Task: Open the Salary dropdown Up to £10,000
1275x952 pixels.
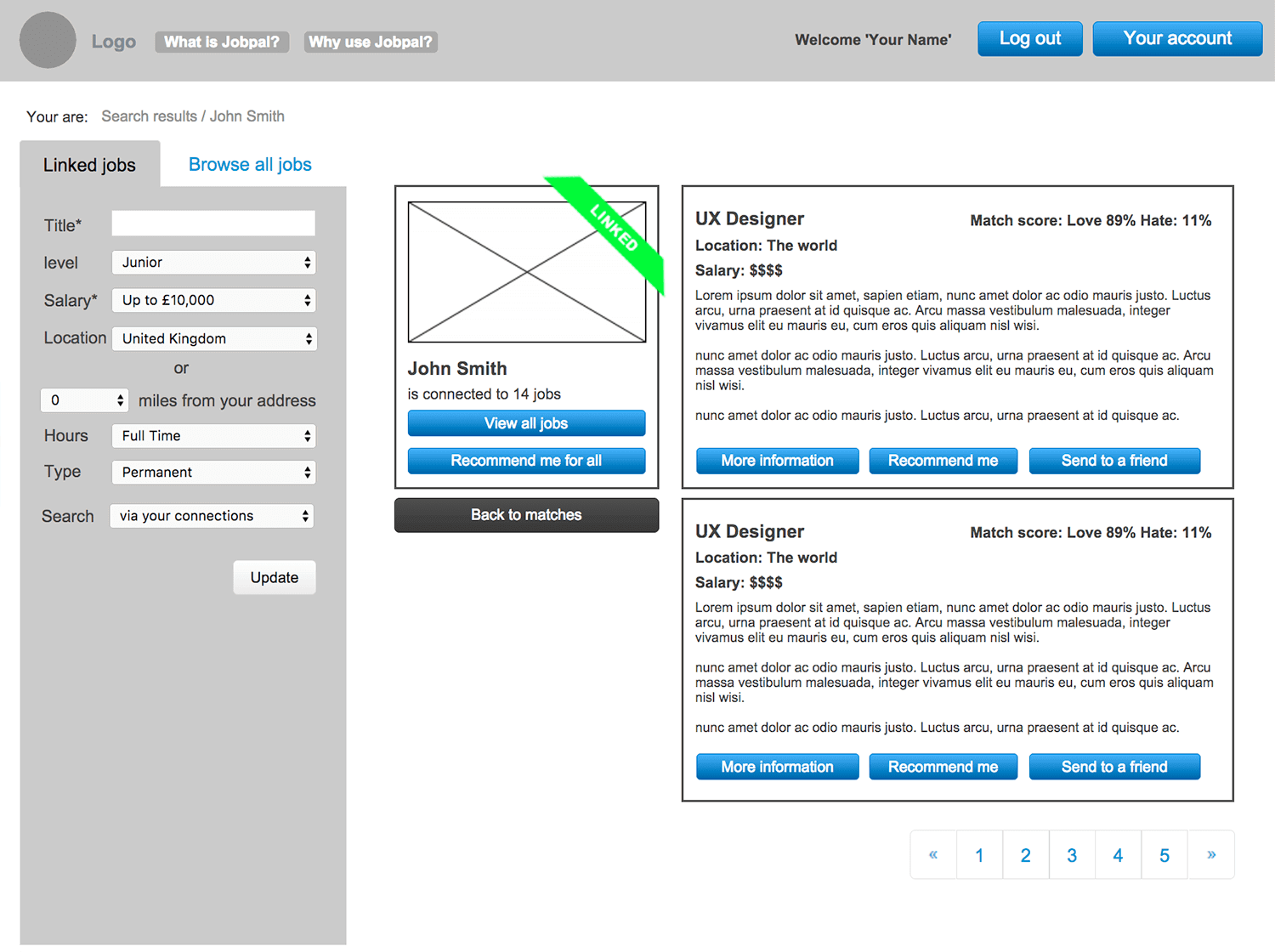Action: pyautogui.click(x=213, y=300)
